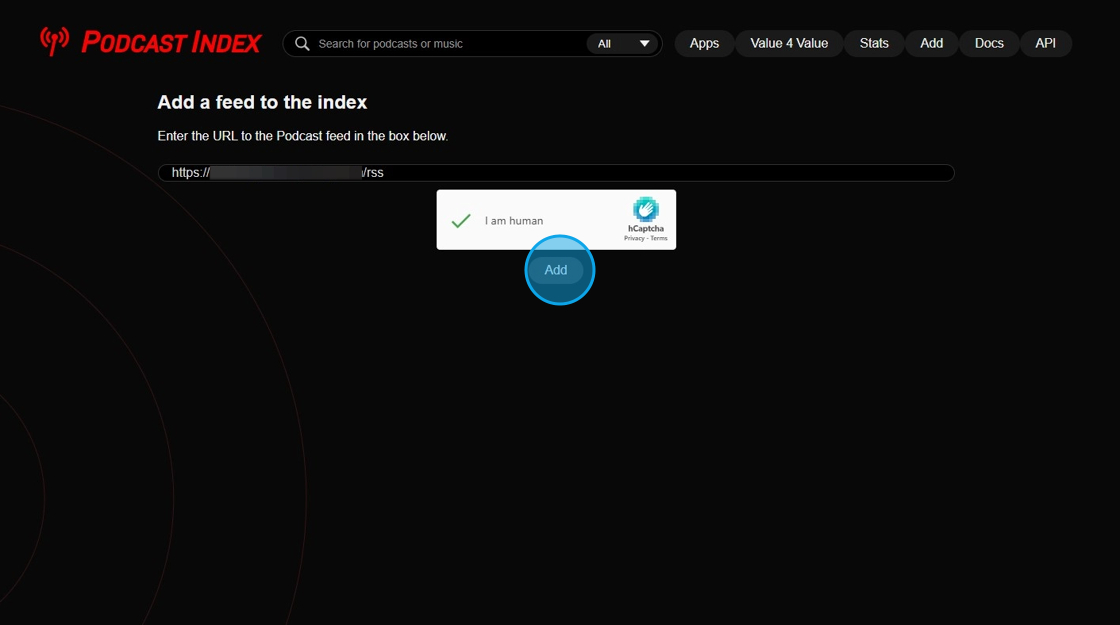Click the Podcast Index antenna logo icon
Viewport: 1120px width, 625px height.
click(x=54, y=41)
